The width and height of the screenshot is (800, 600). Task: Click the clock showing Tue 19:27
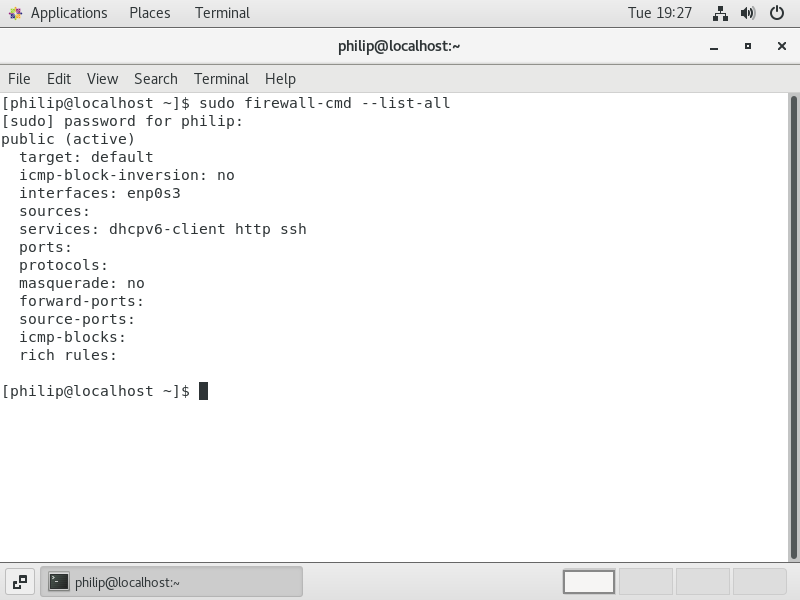click(660, 13)
